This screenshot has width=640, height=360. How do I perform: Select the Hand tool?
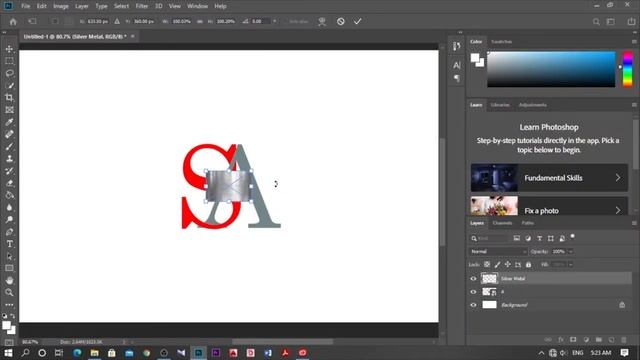[9, 280]
